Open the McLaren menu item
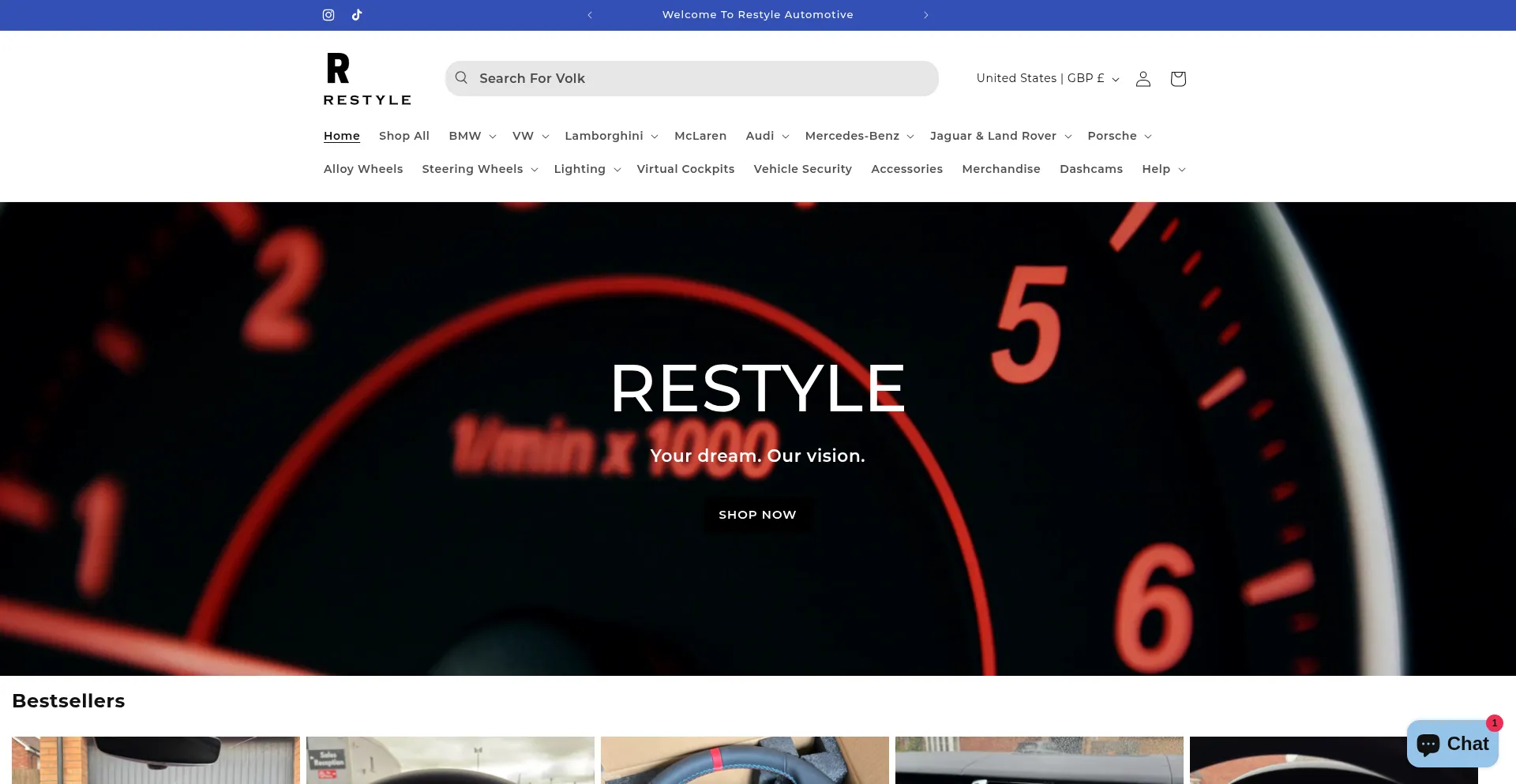 tap(700, 136)
